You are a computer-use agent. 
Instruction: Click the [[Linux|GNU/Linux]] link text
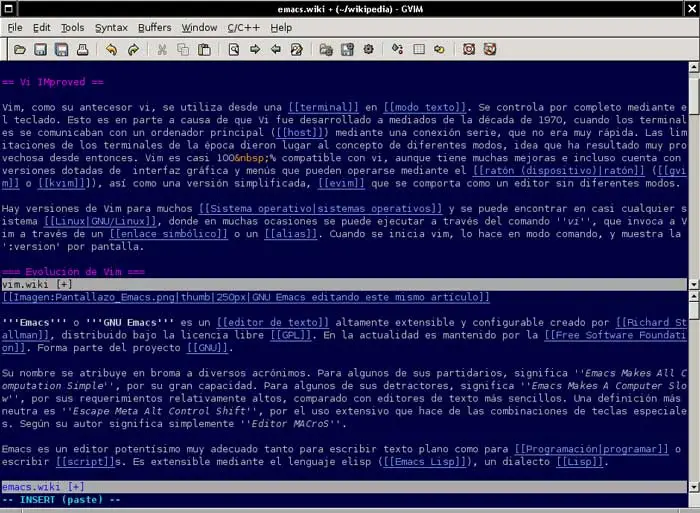click(x=100, y=221)
